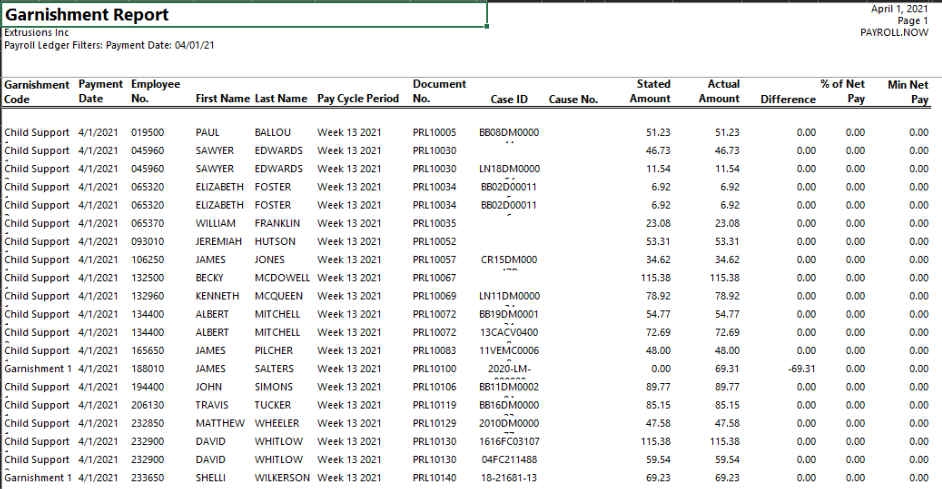Click the last name WILKERSON
This screenshot has height=489, width=942.
point(282,478)
